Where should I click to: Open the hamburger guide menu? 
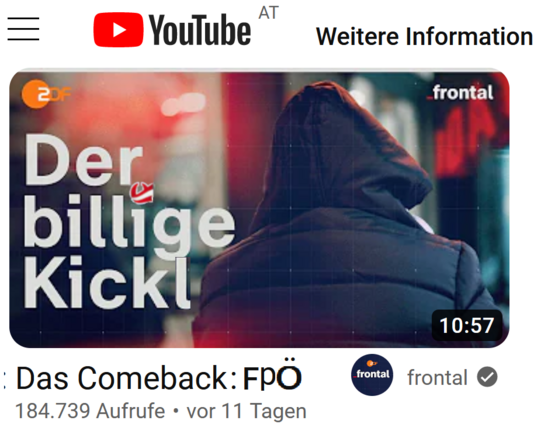point(23,29)
